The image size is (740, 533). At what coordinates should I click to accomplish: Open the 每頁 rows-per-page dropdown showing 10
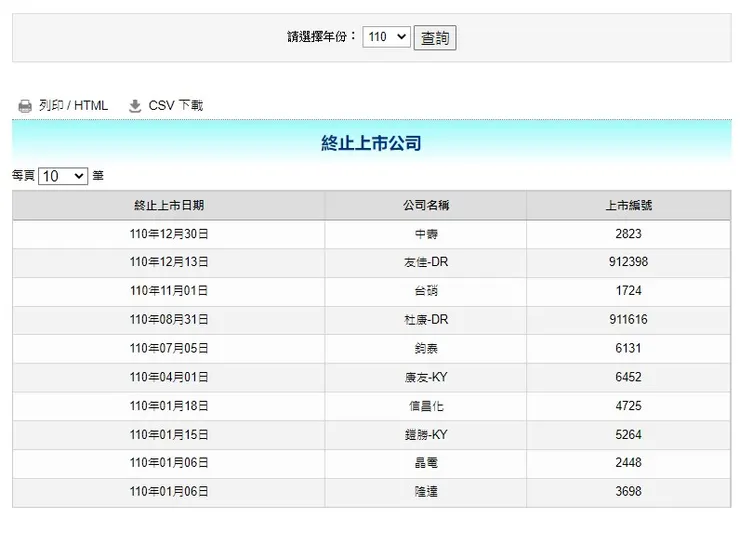(63, 176)
